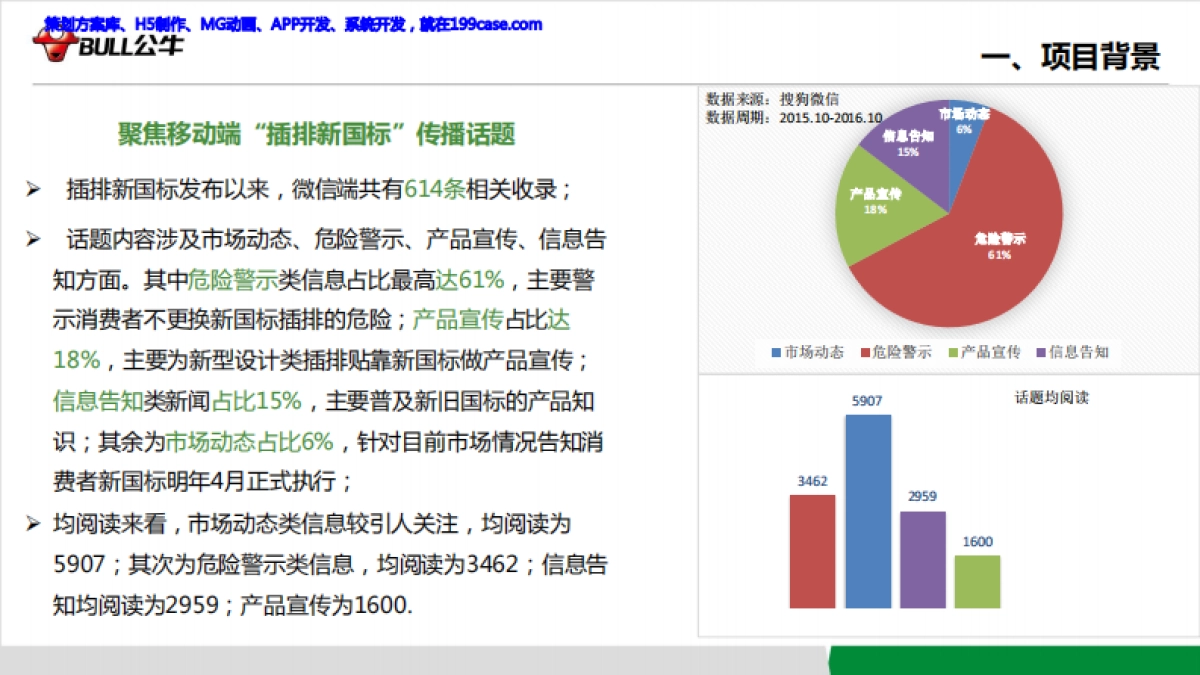Select the green bar labeled 1600

click(977, 581)
